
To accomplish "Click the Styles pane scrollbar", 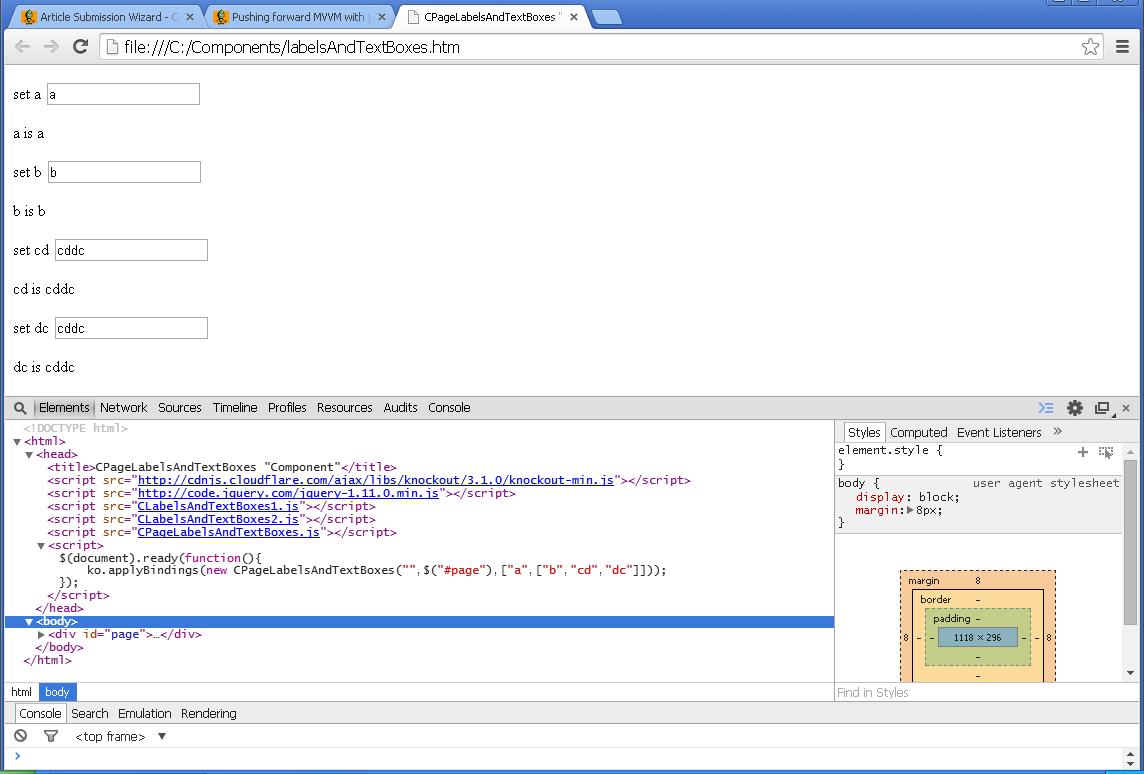I will point(1130,542).
